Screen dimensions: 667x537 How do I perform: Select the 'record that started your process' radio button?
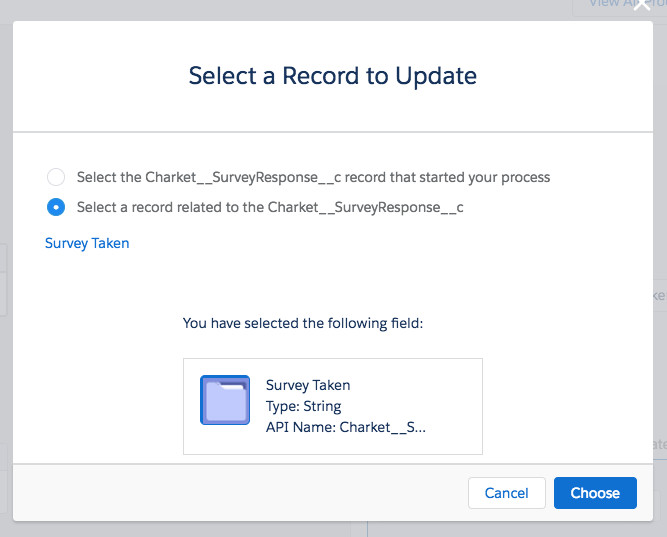(x=56, y=177)
